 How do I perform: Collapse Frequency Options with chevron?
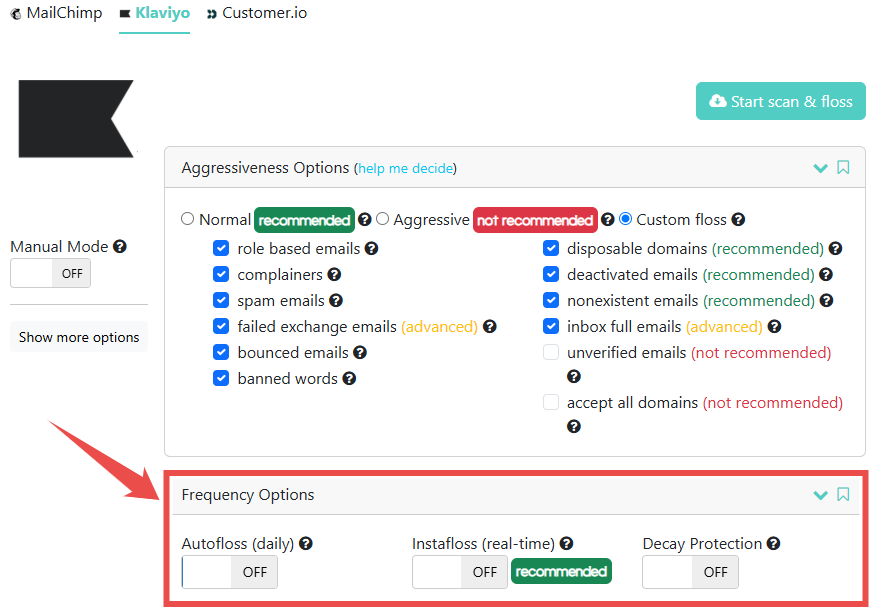click(820, 494)
